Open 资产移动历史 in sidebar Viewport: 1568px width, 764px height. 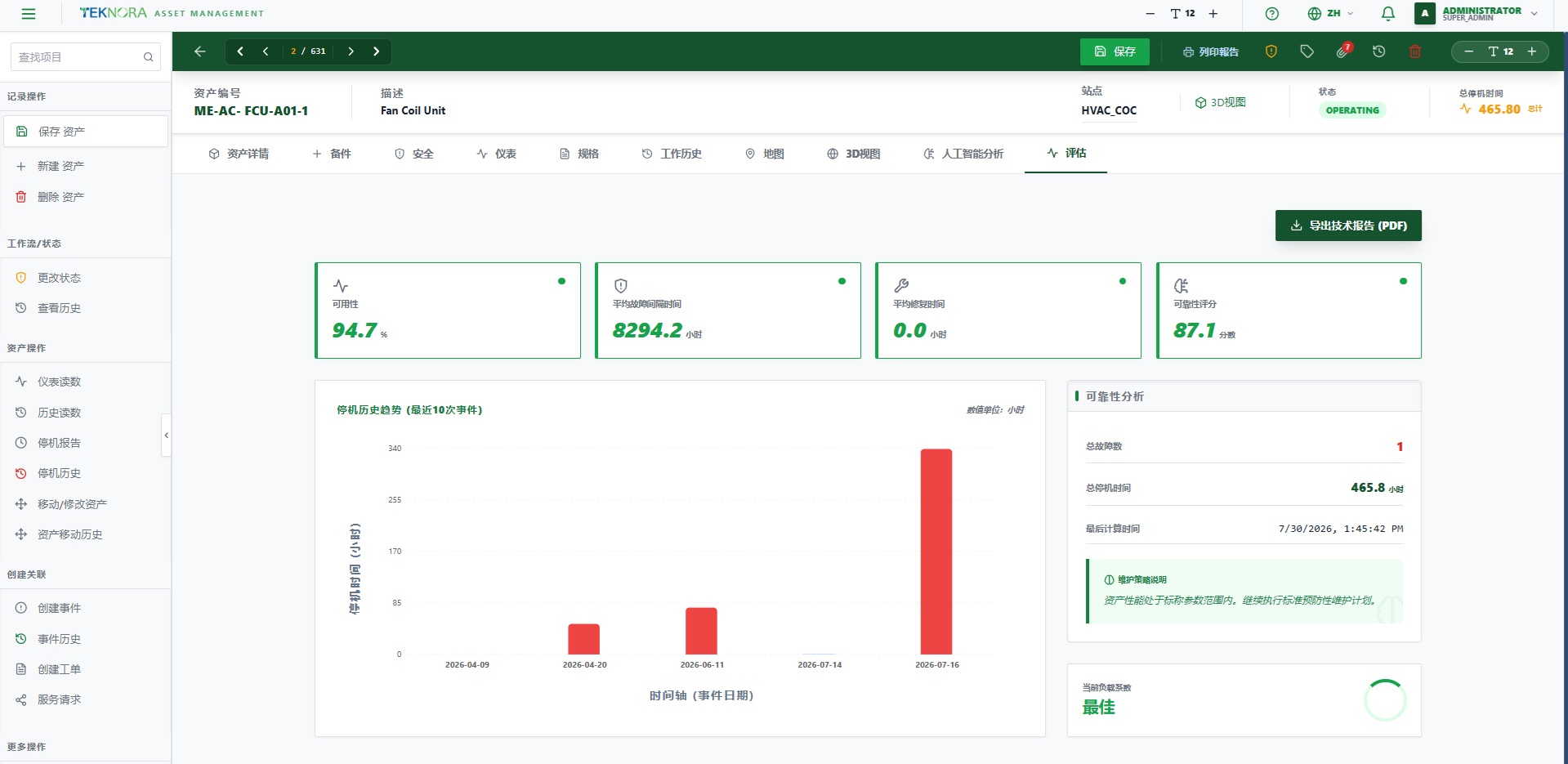pyautogui.click(x=85, y=534)
